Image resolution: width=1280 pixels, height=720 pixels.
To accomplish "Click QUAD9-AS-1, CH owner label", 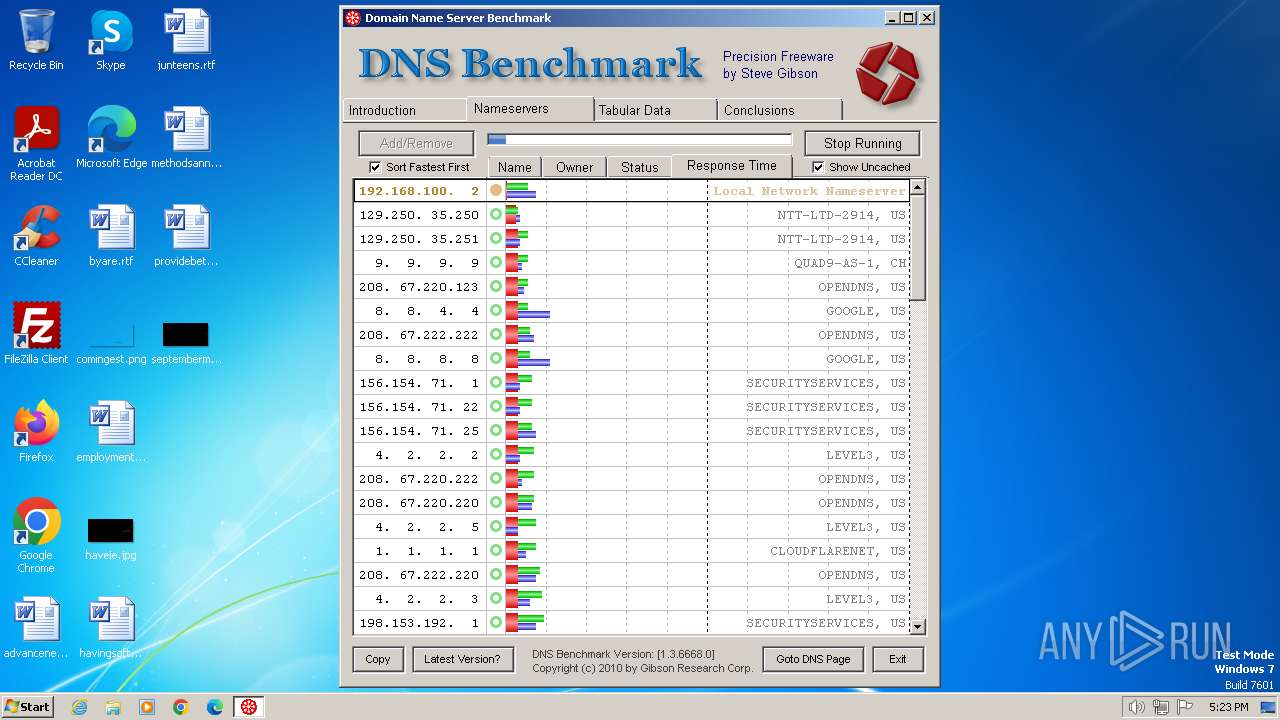I will click(850, 263).
